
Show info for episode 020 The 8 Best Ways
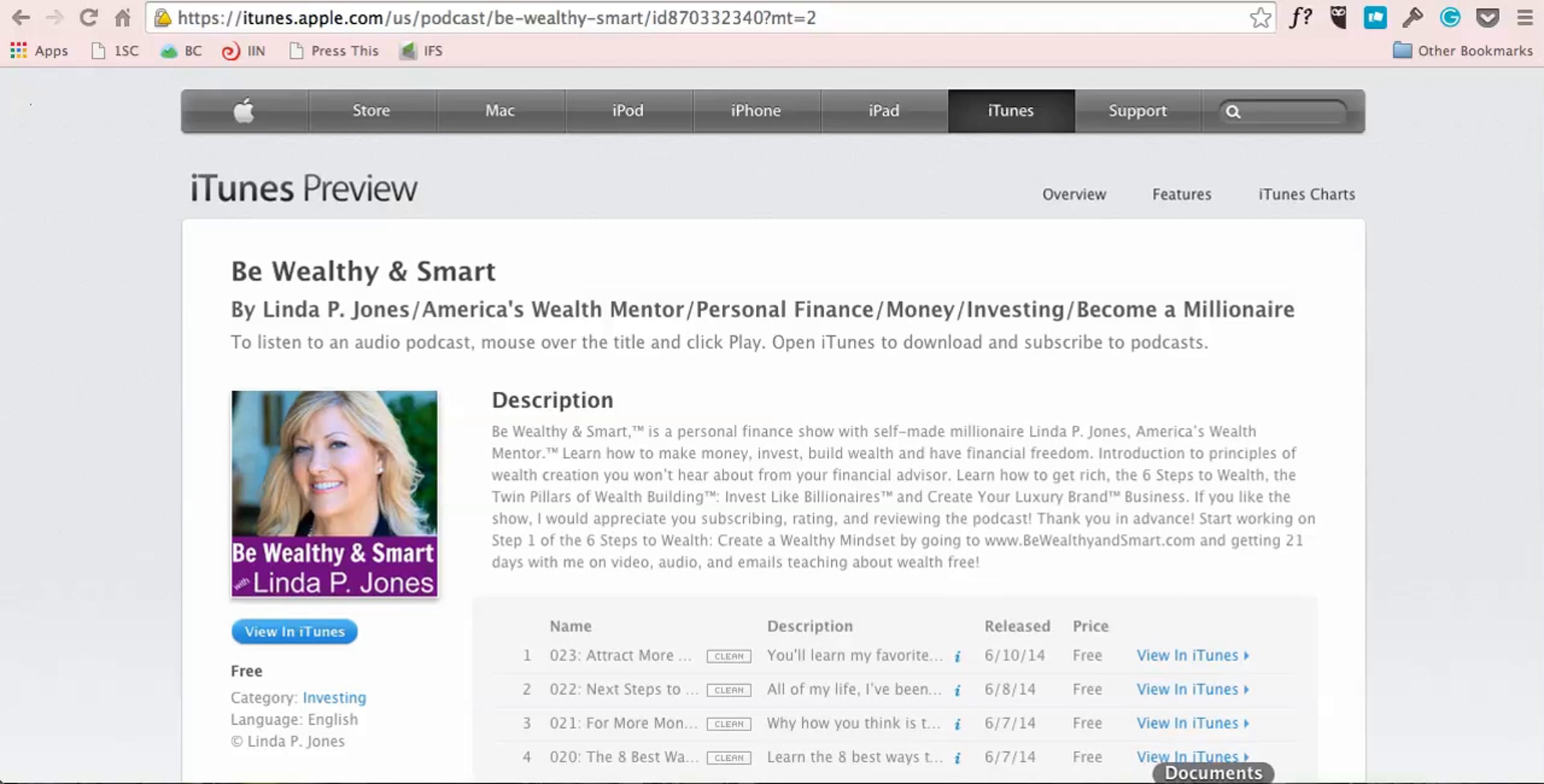point(957,758)
